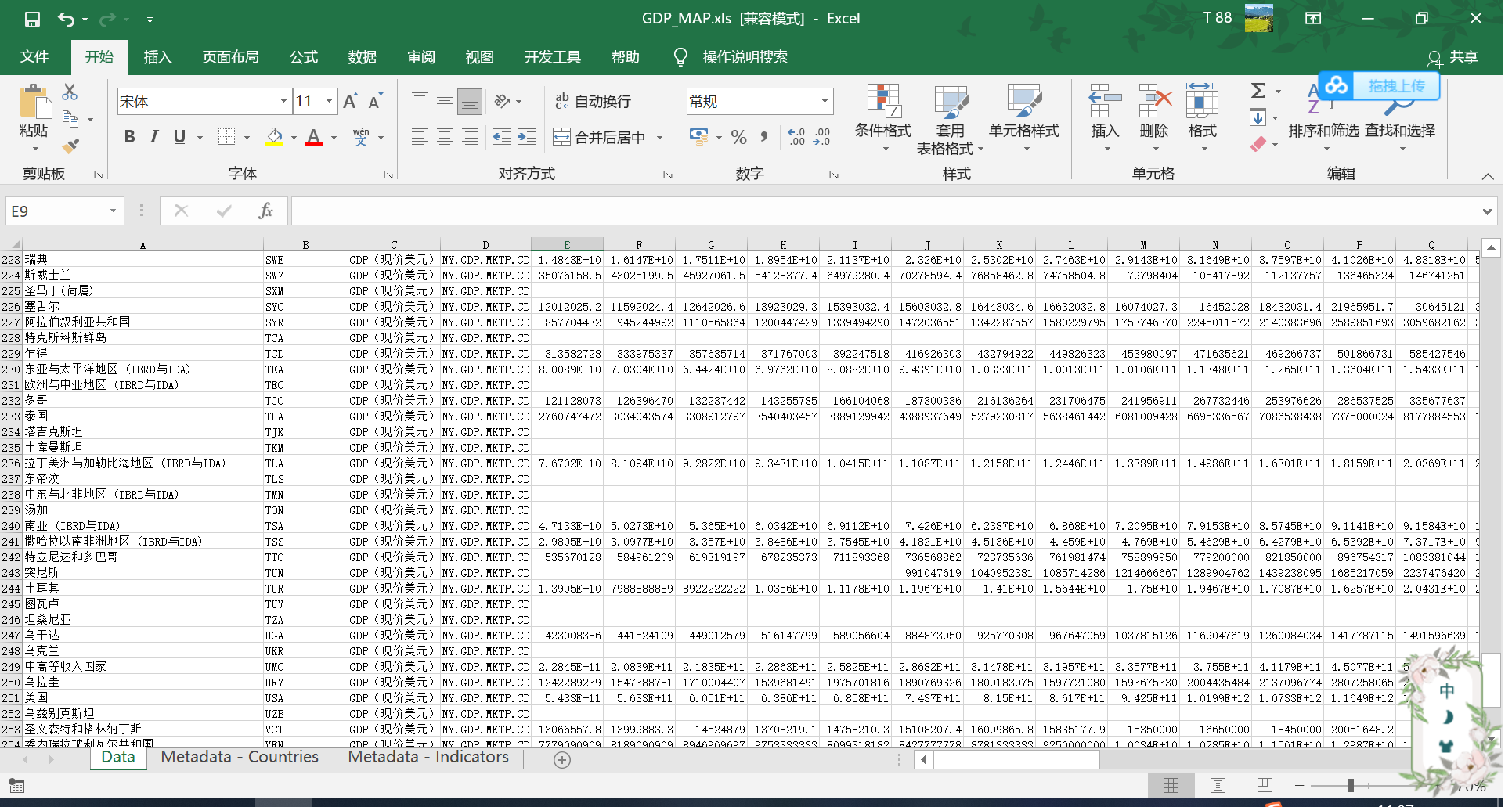Open the number format dropdown (常规)
The height and width of the screenshot is (807, 1512).
tap(825, 101)
